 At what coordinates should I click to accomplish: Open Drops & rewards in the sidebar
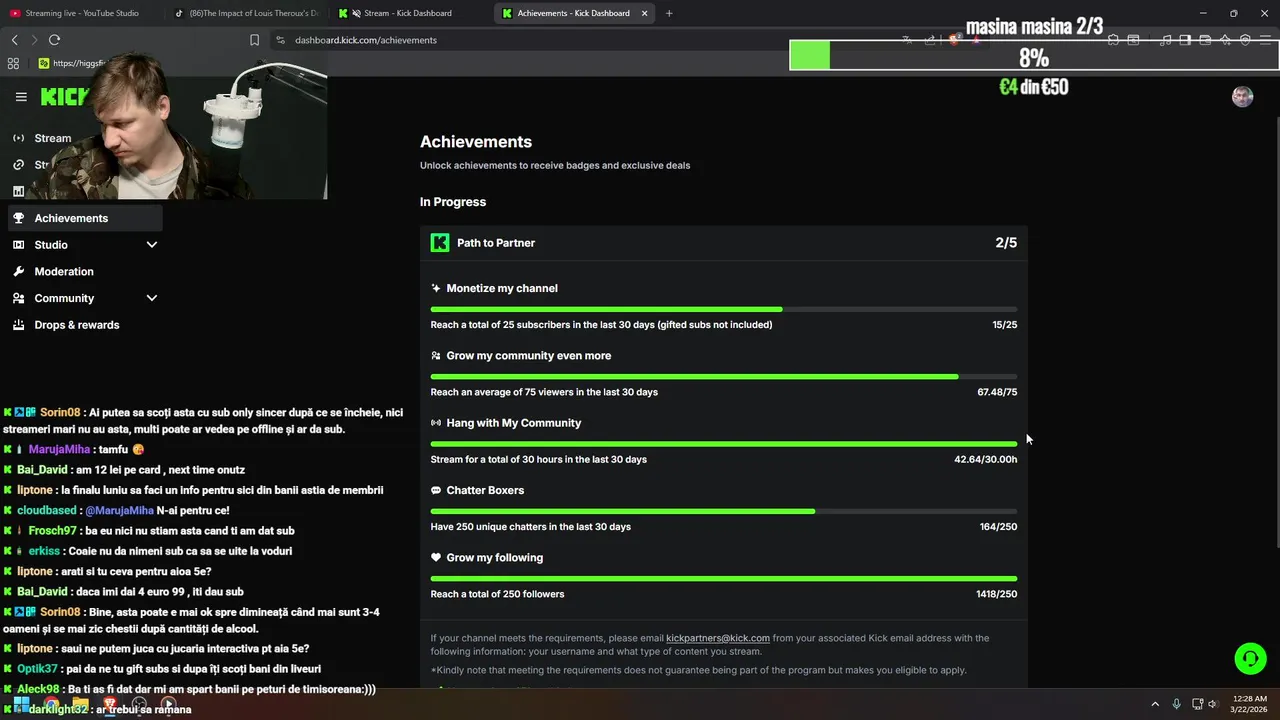pyautogui.click(x=84, y=325)
